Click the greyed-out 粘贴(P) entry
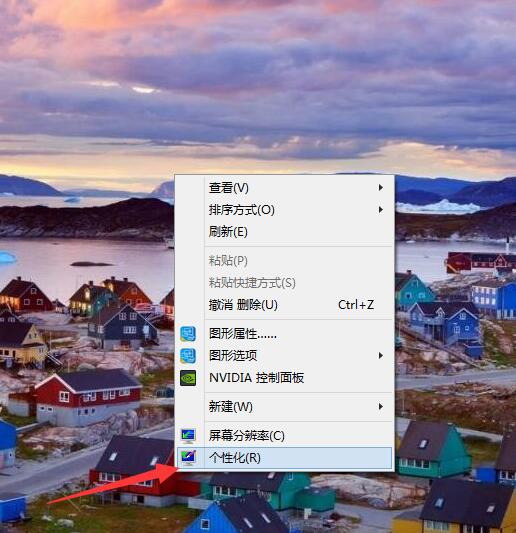Image resolution: width=516 pixels, height=533 pixels. point(284,261)
